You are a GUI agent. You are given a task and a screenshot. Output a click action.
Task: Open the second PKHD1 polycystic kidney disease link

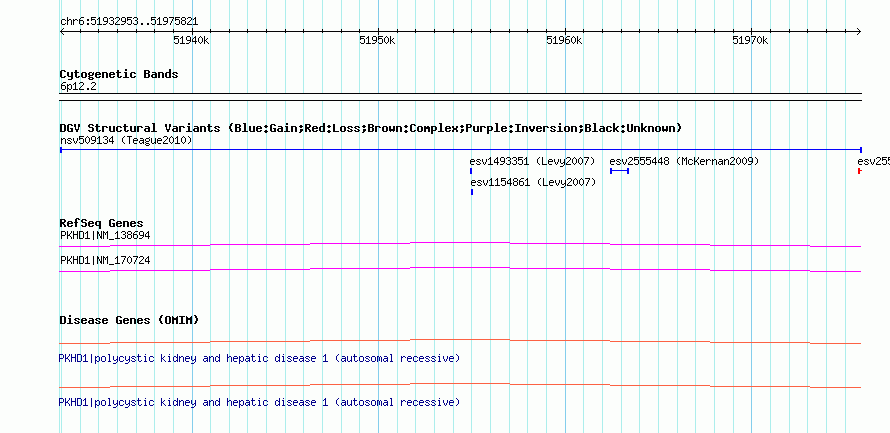pyautogui.click(x=259, y=402)
